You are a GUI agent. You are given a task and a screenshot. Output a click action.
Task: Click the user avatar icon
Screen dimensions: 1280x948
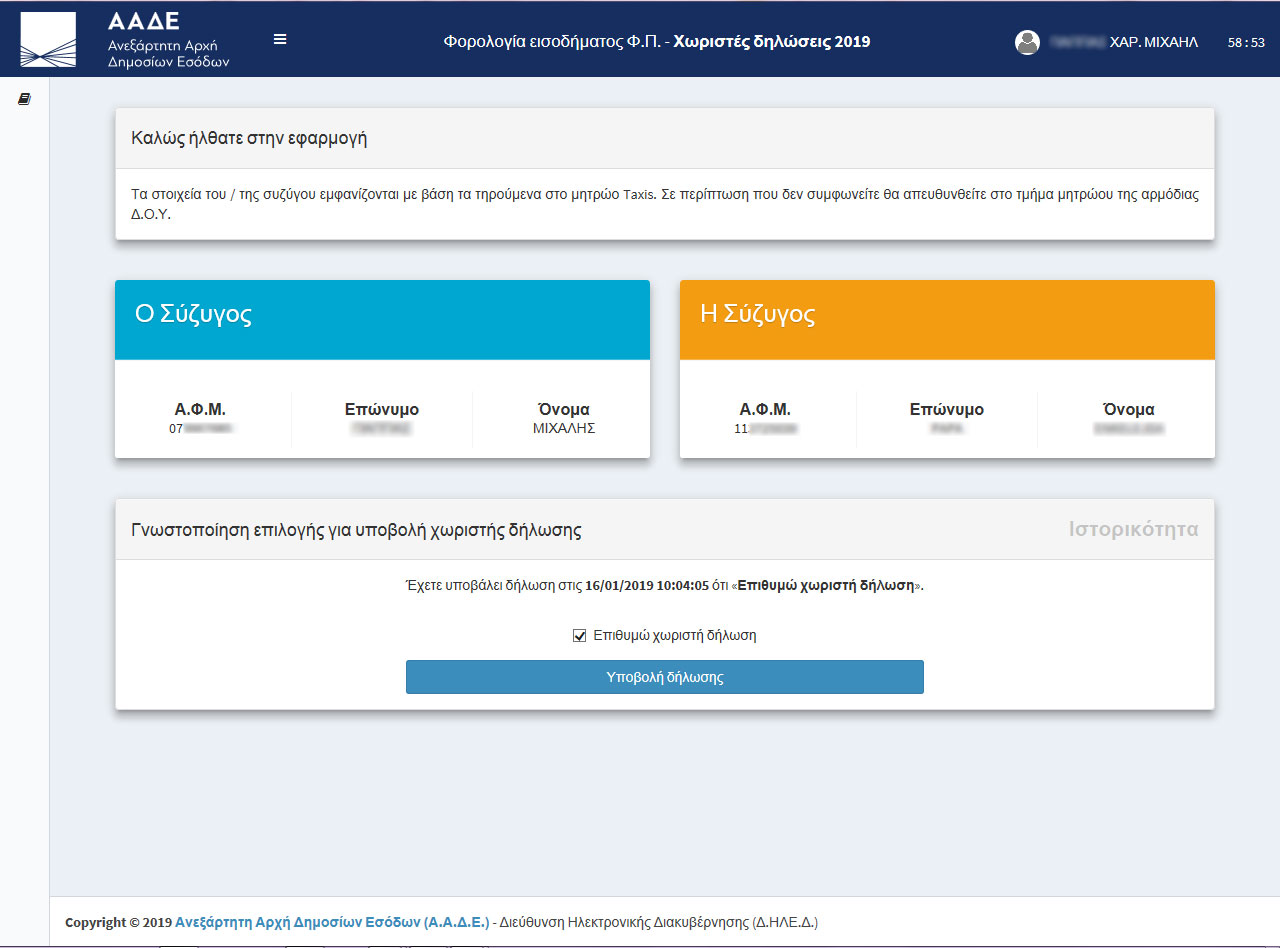point(1027,42)
